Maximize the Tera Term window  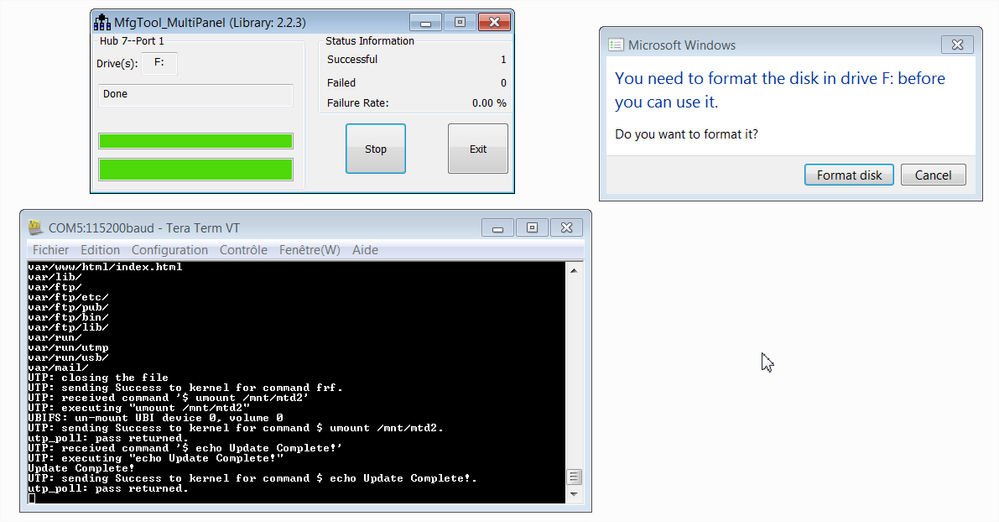(532, 228)
